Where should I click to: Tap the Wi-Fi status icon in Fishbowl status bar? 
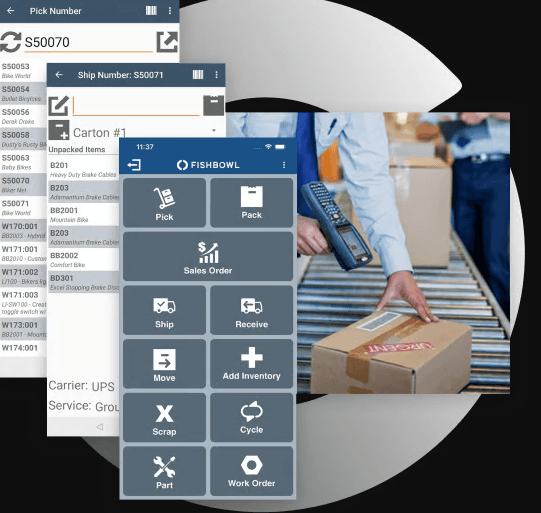click(268, 147)
